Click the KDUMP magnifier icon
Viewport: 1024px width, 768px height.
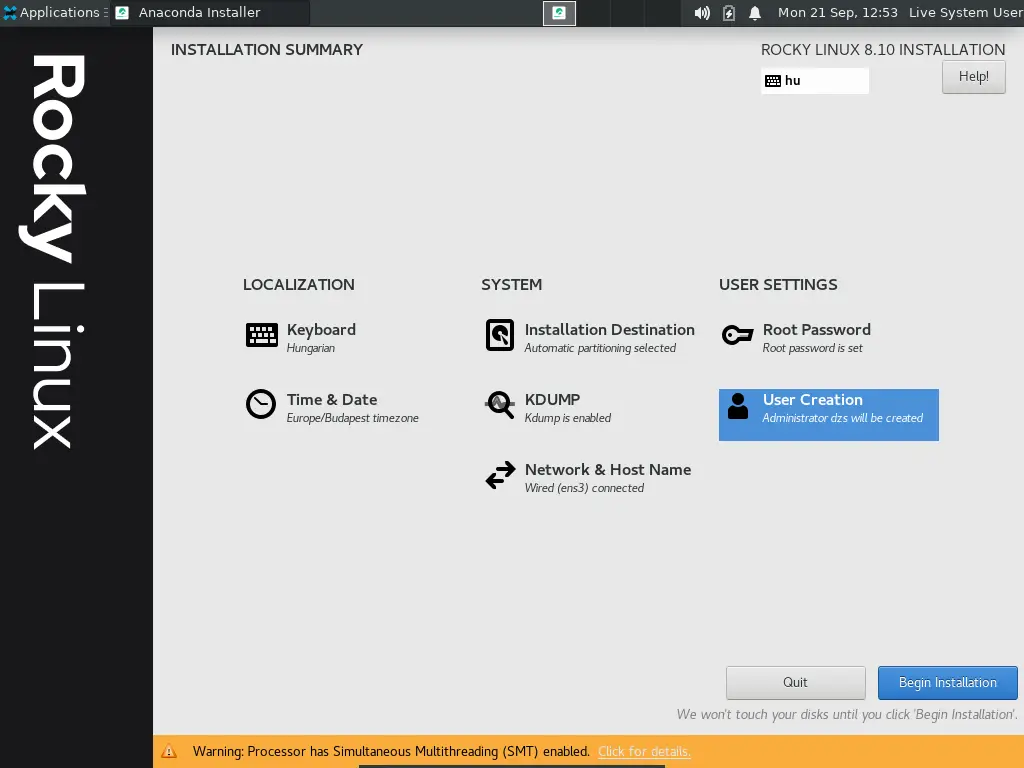(500, 405)
